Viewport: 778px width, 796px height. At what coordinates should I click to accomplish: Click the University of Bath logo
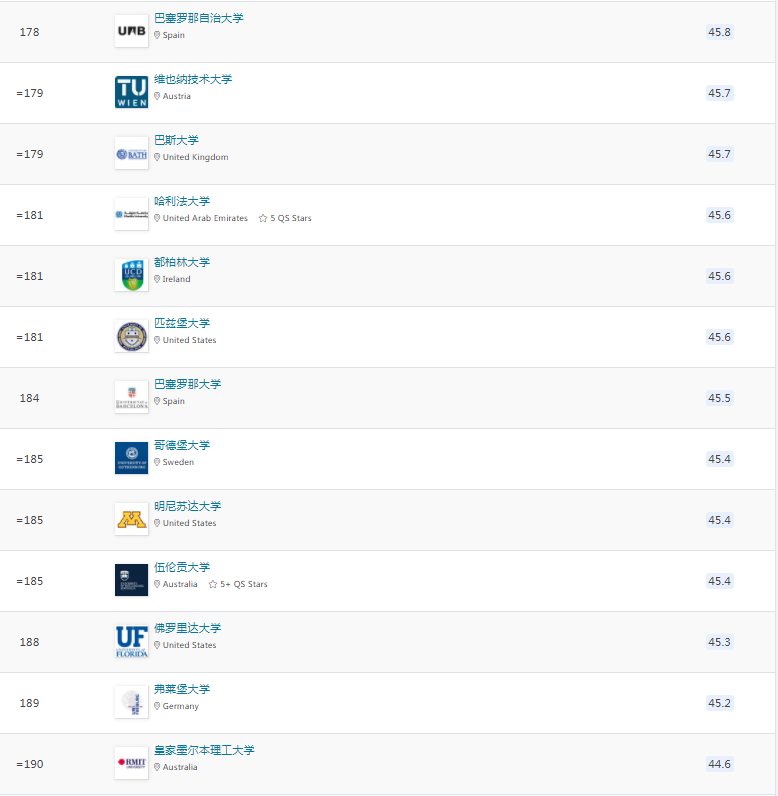[x=131, y=153]
